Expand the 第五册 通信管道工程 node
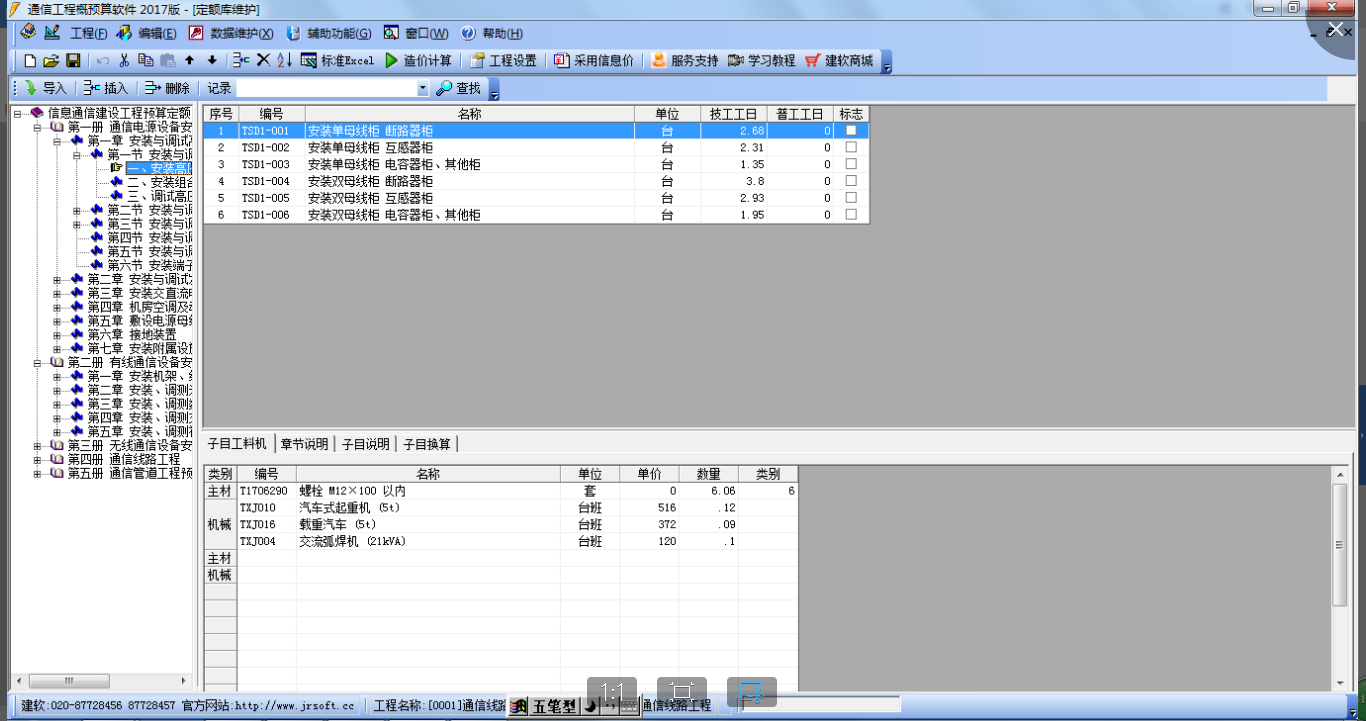The image size is (1366, 721). tap(37, 474)
